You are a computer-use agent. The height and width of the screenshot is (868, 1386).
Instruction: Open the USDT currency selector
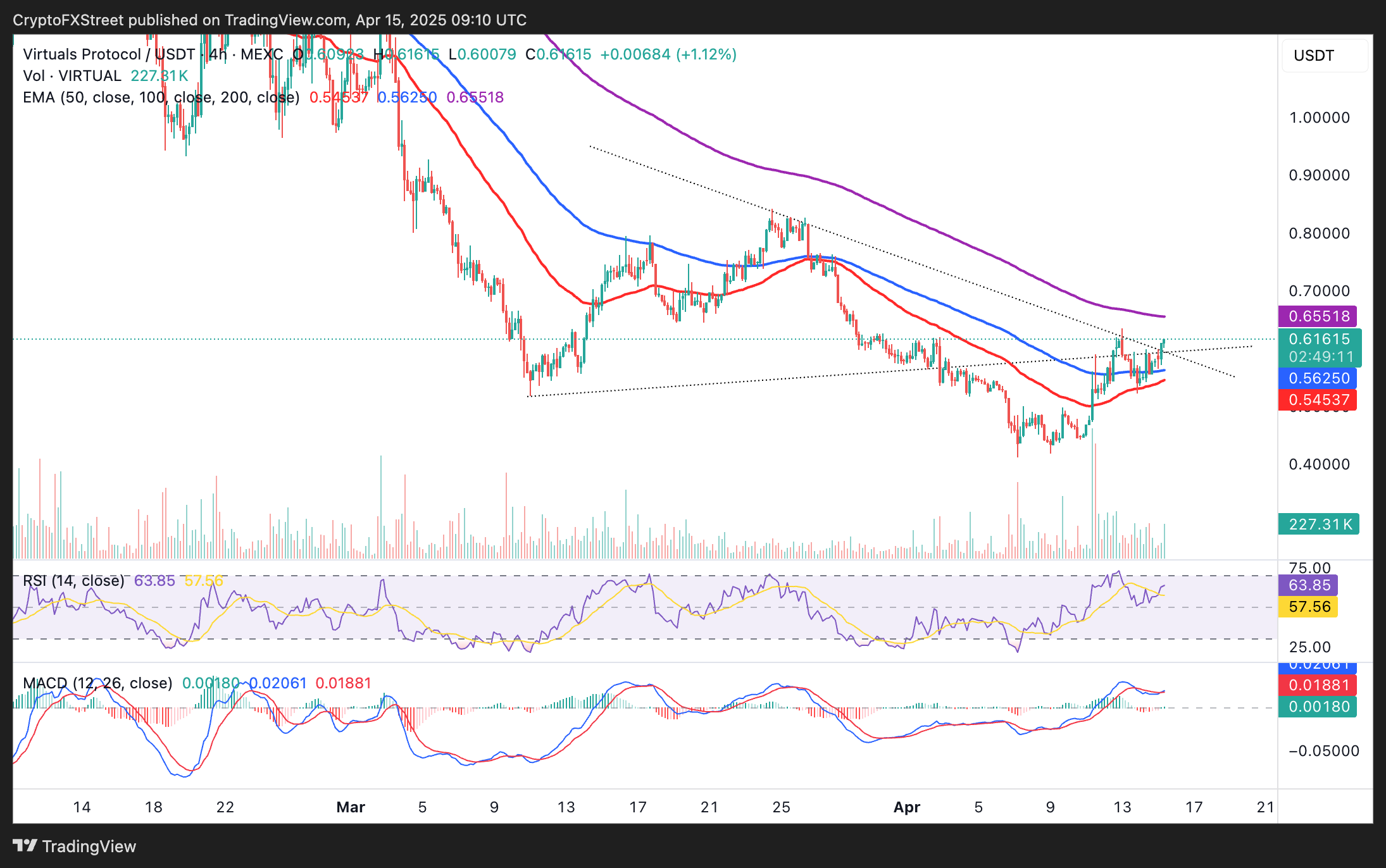coord(1324,56)
